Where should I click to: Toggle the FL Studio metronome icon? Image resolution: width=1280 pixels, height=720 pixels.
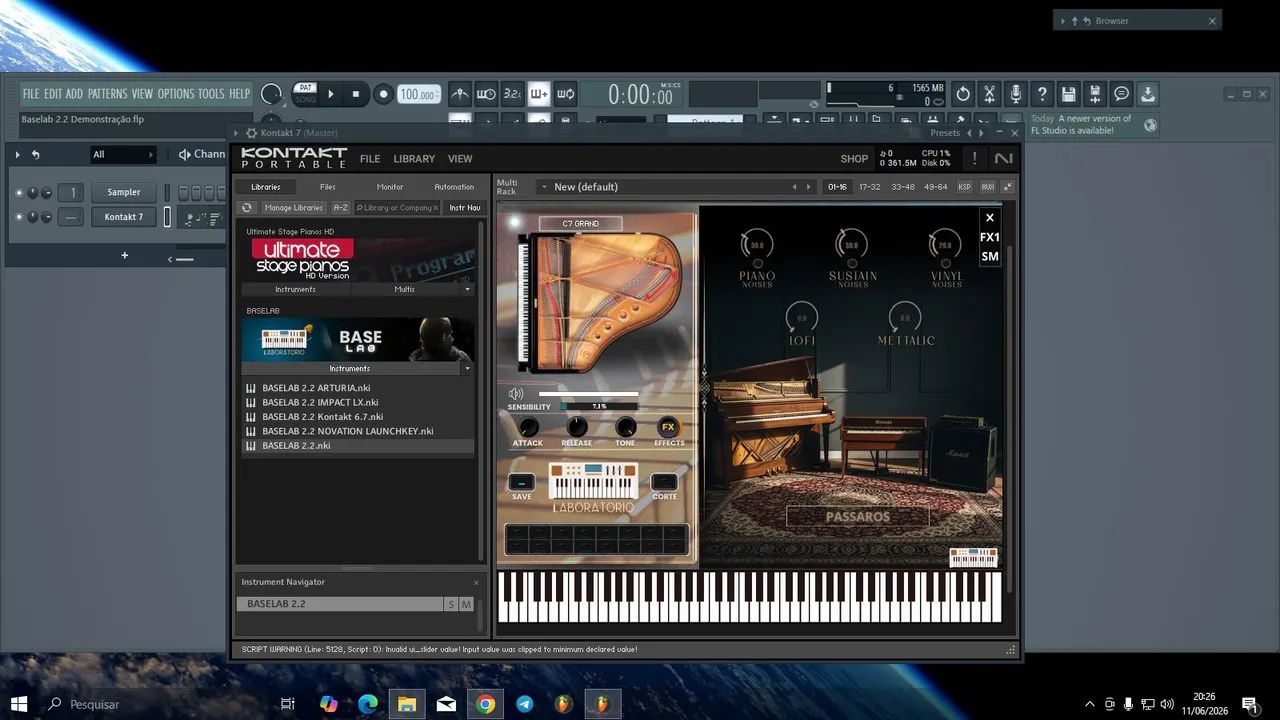click(460, 94)
